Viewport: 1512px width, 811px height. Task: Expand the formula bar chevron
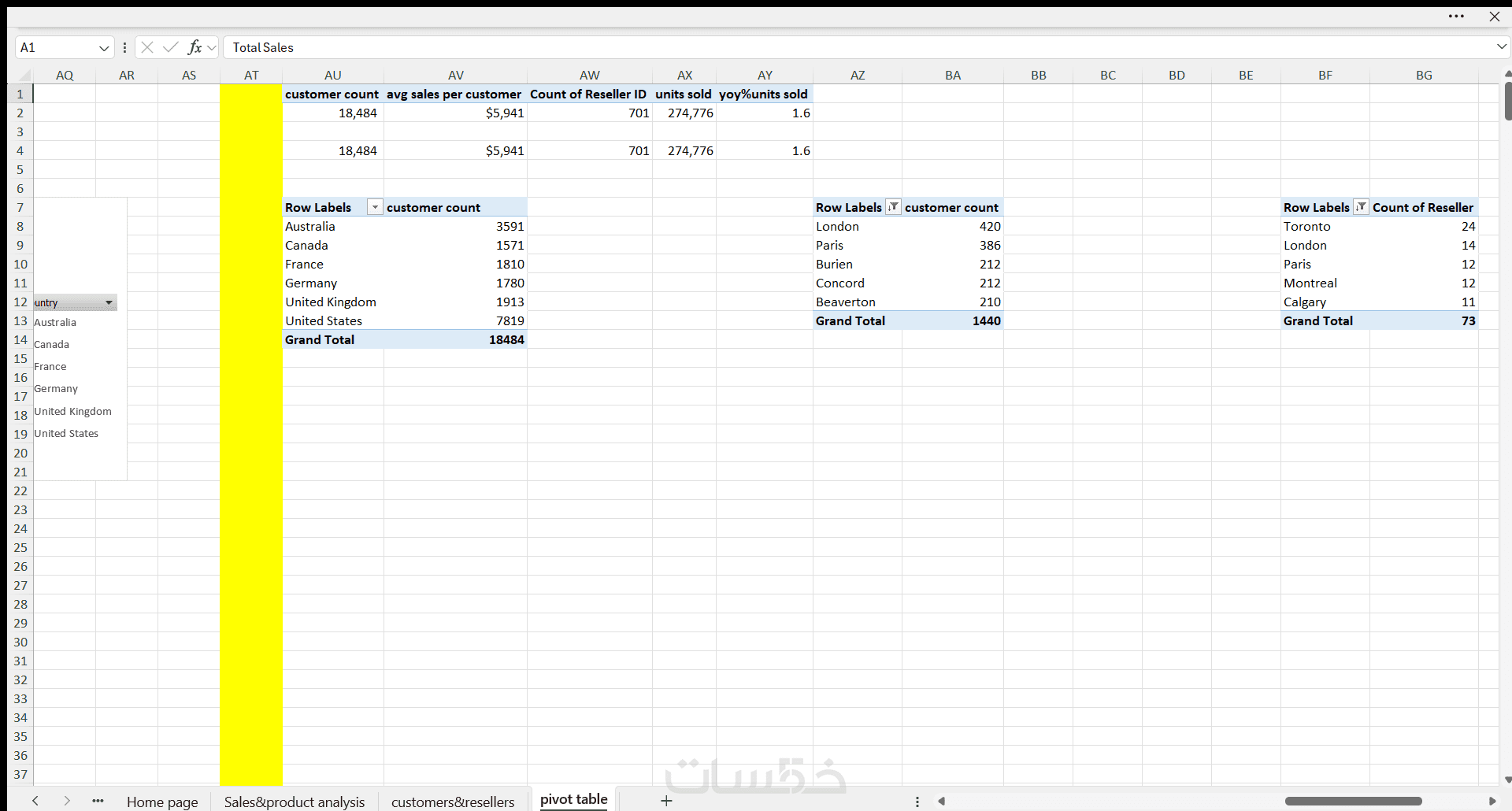[1501, 47]
